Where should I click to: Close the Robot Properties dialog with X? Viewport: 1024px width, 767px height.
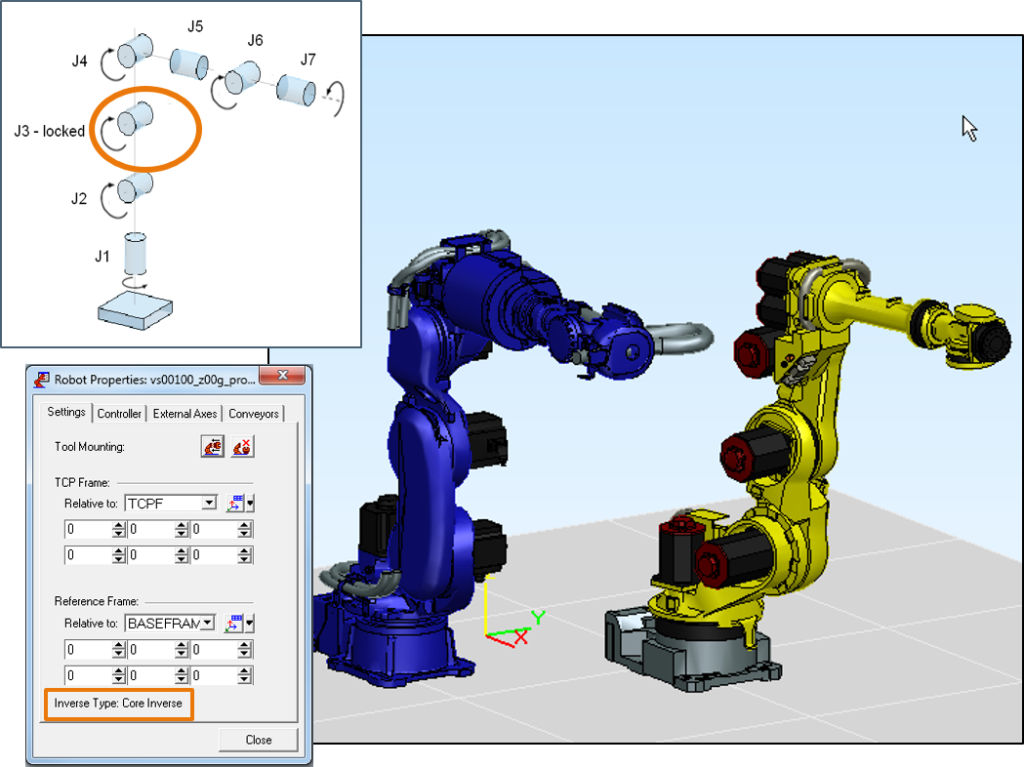point(283,378)
